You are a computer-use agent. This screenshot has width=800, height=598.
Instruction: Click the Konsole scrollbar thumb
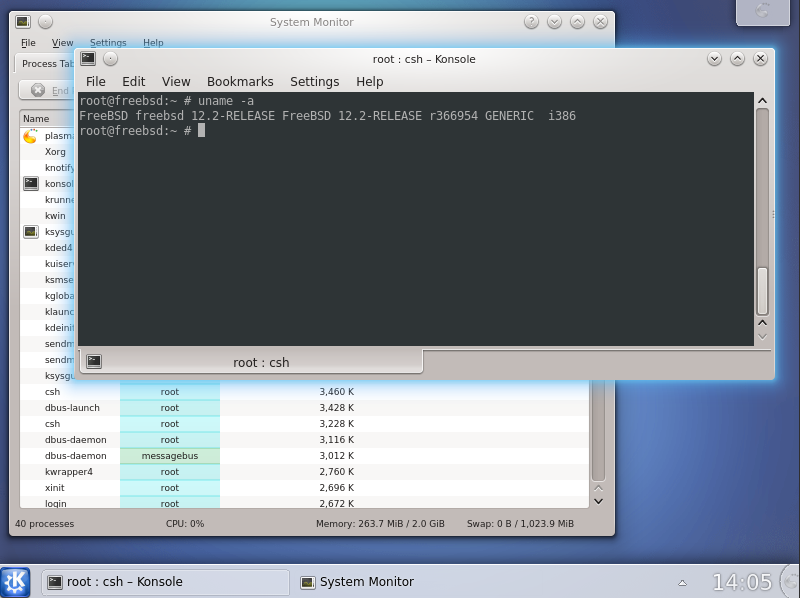tap(762, 291)
